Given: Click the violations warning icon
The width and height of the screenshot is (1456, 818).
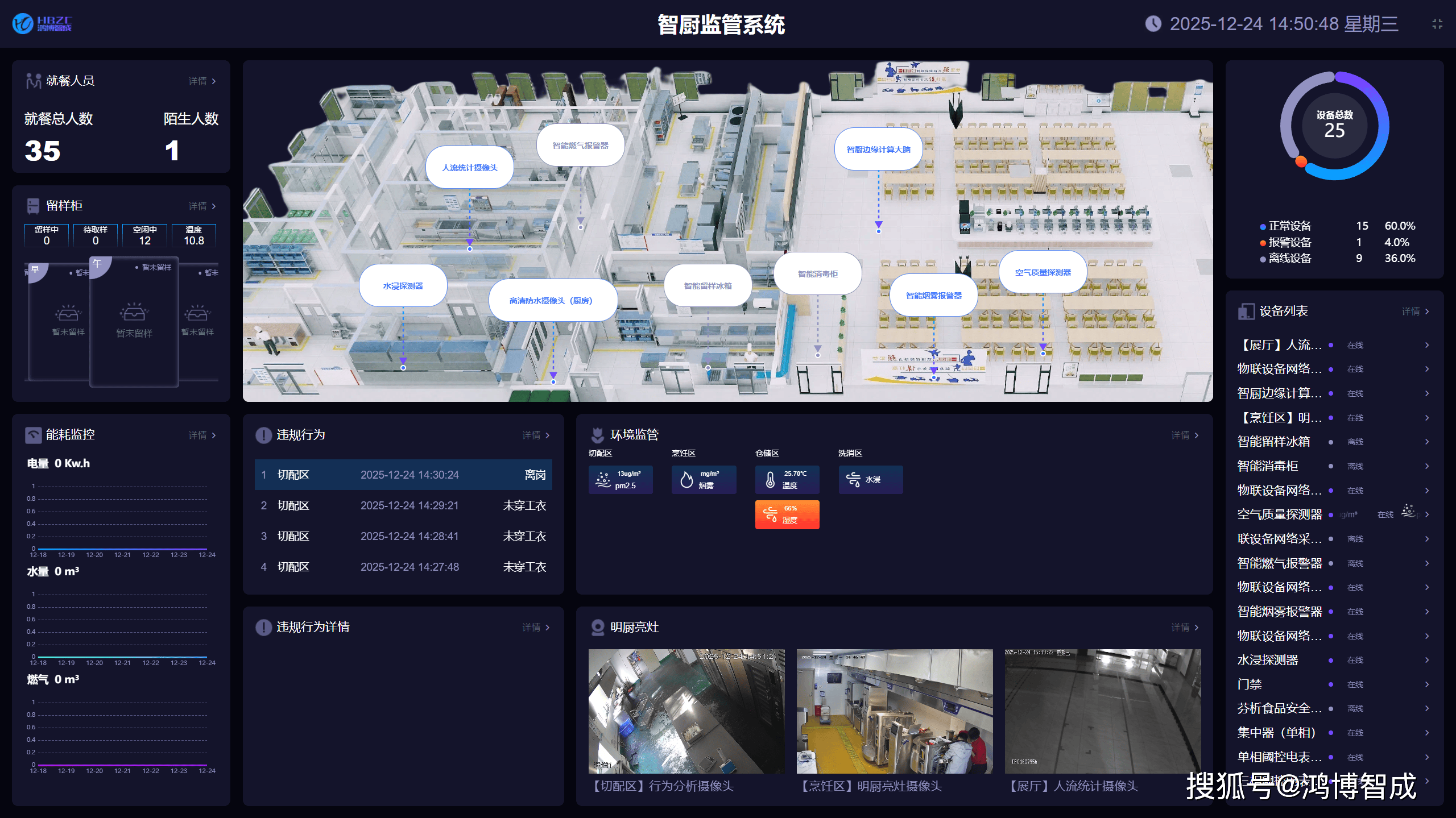Looking at the screenshot, I should click(263, 435).
